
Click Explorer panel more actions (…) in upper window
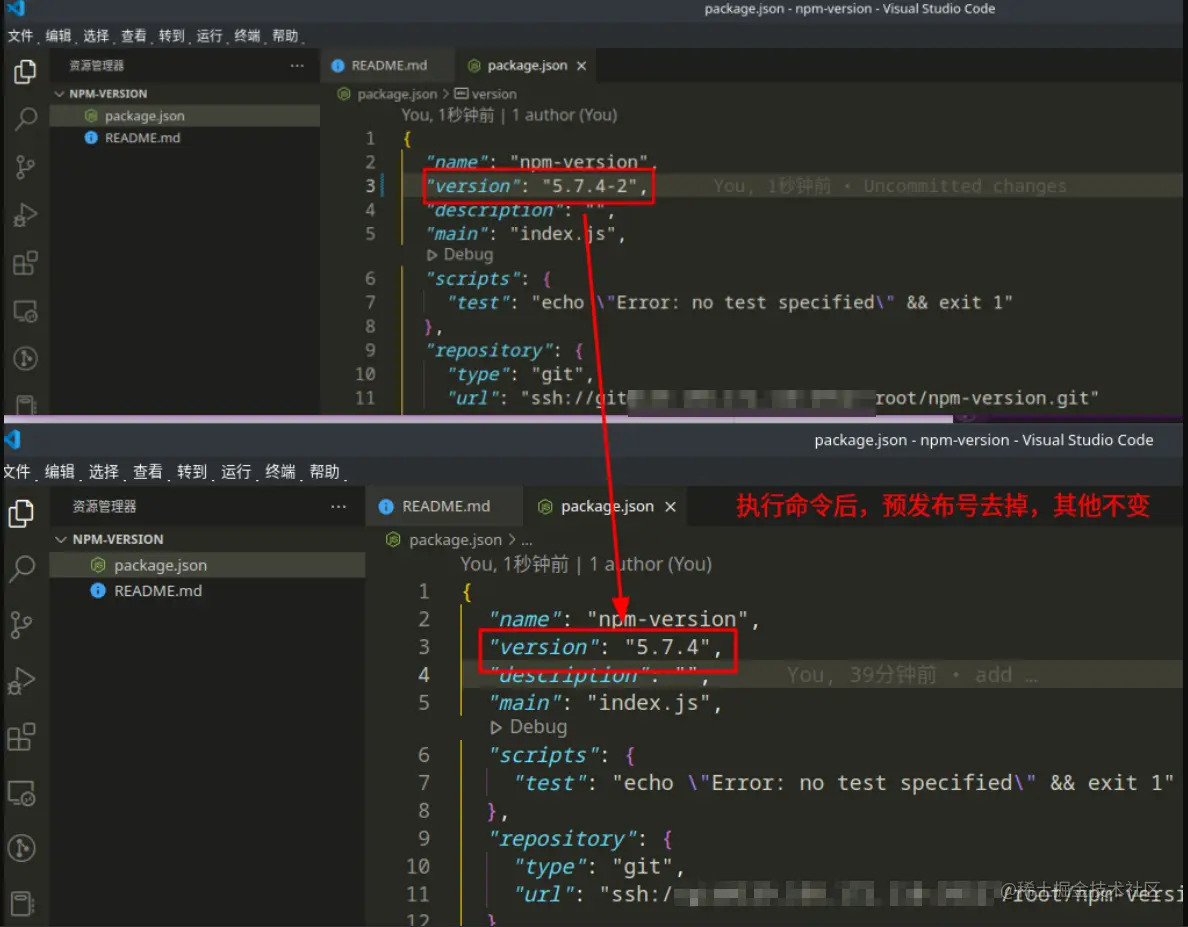(297, 66)
